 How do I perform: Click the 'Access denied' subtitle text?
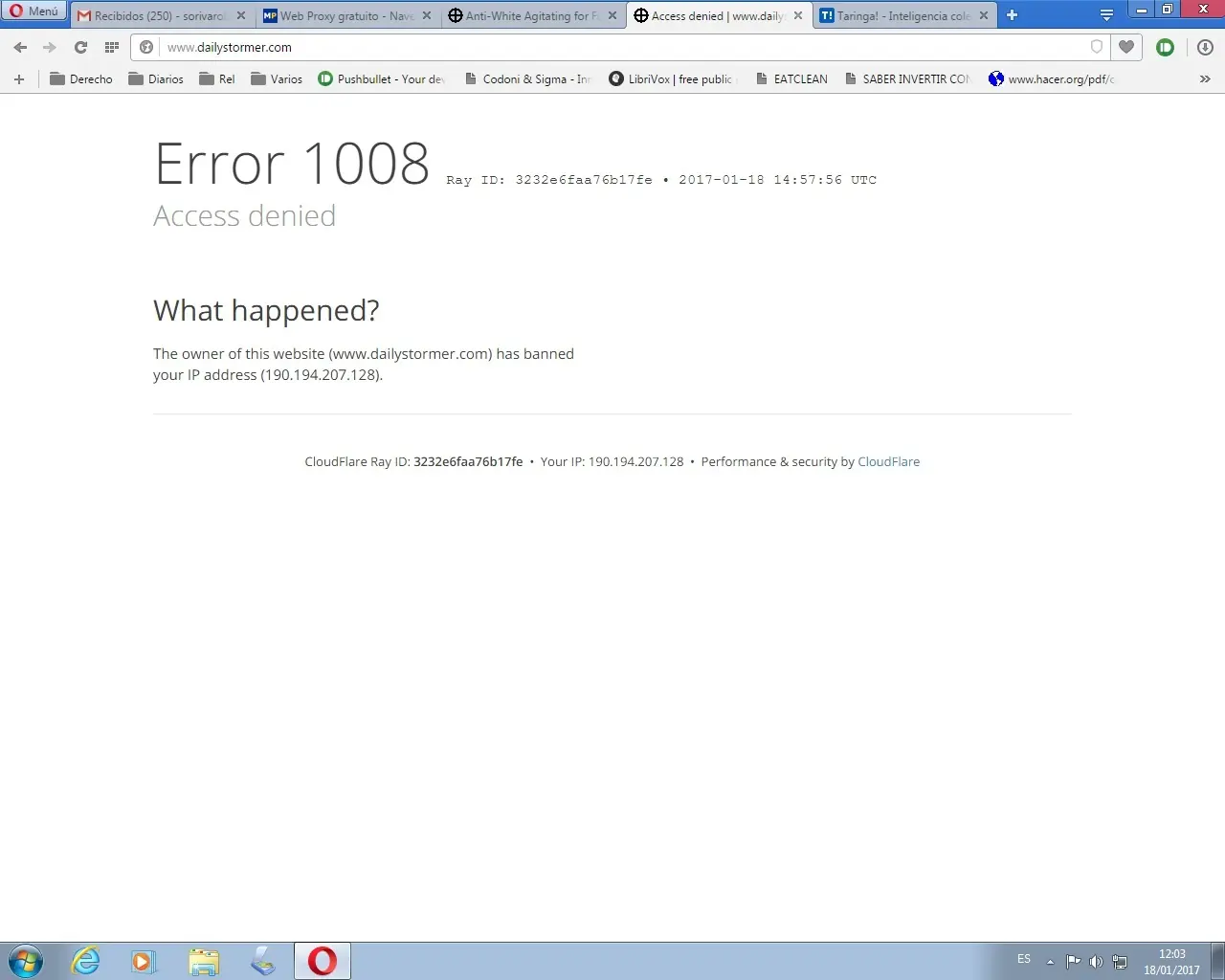tap(244, 215)
